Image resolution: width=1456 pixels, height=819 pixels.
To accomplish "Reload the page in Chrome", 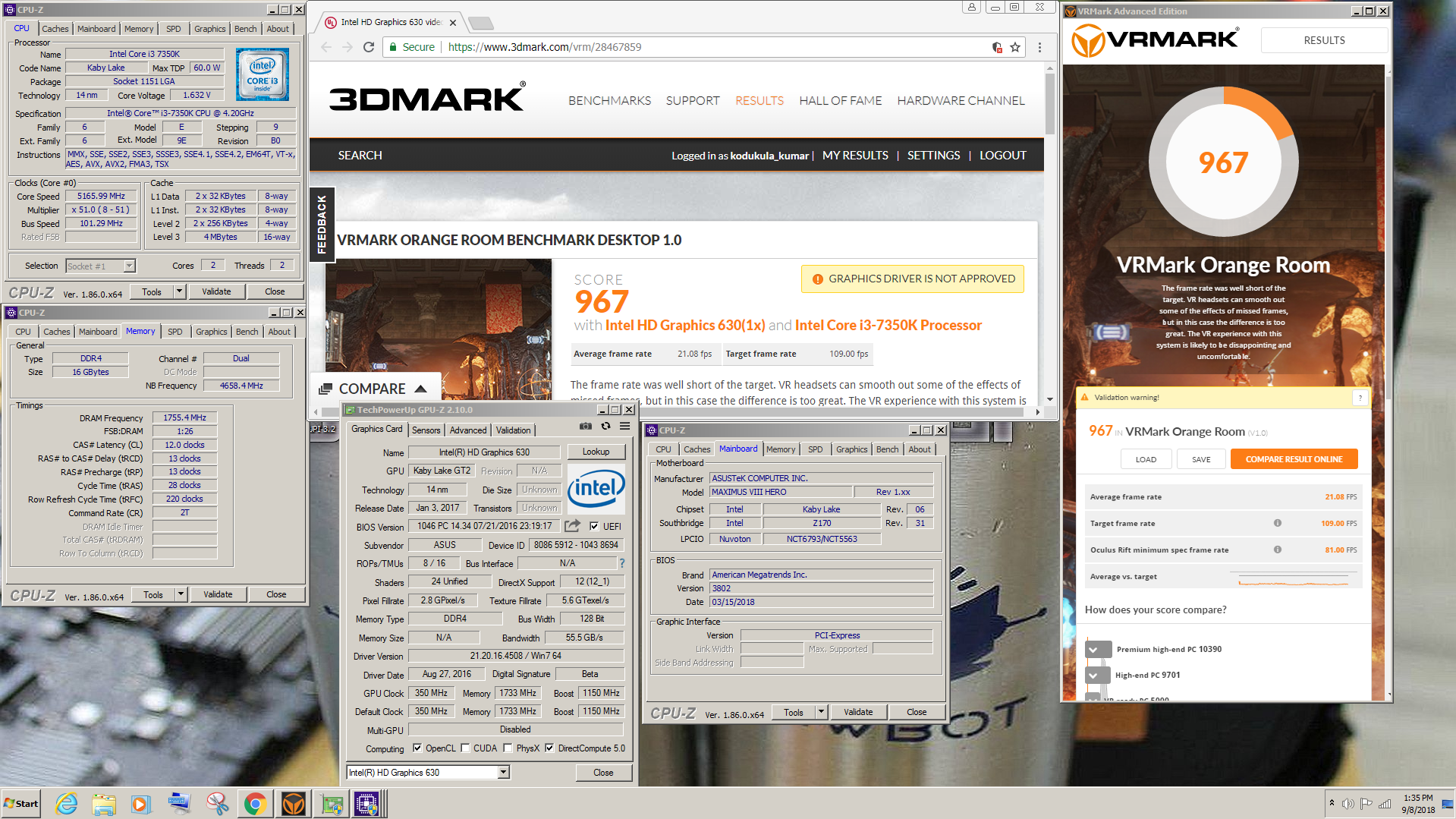I will point(369,47).
